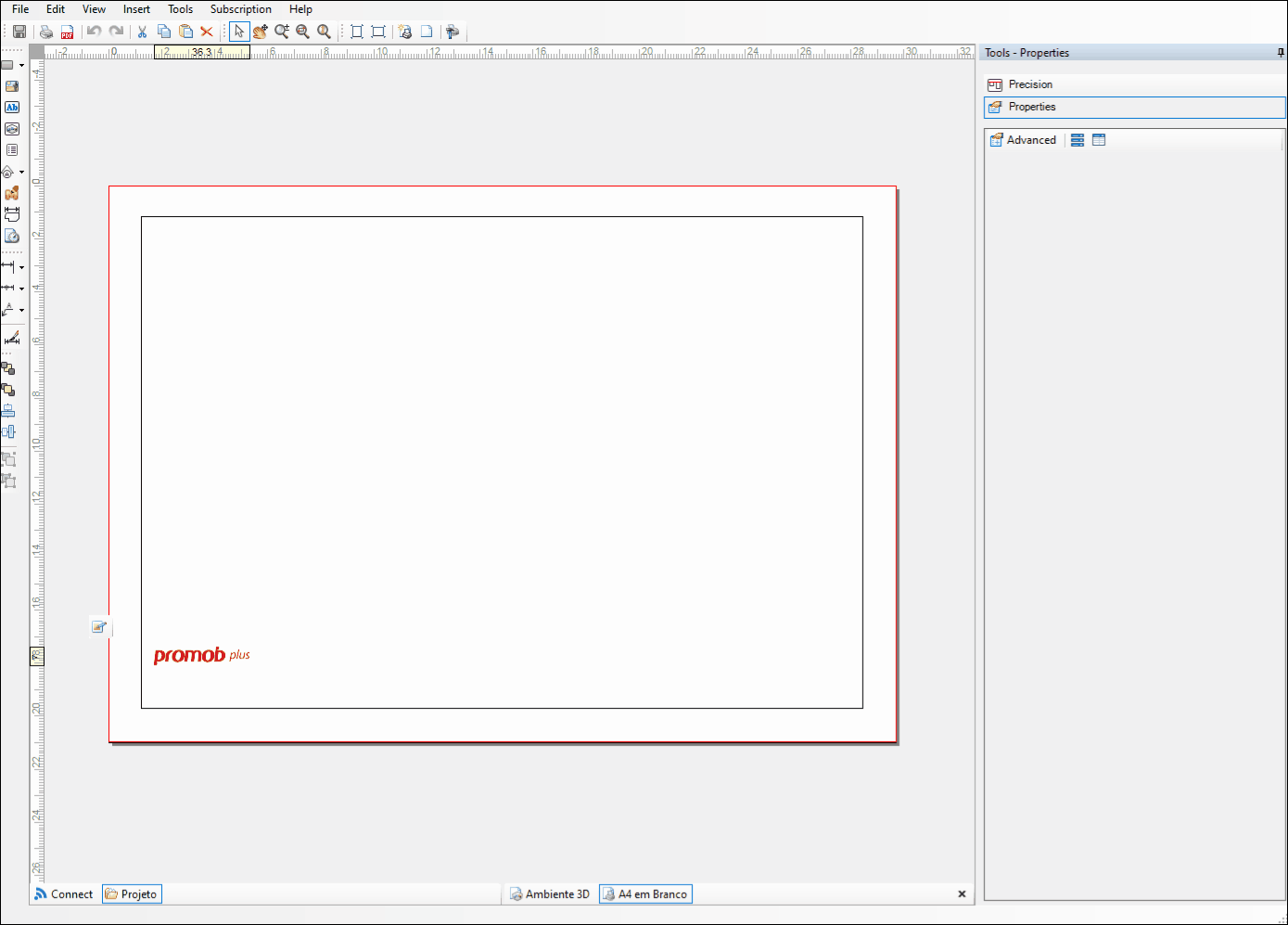The image size is (1288, 925).
Task: Toggle the arrow selection tool
Action: (x=239, y=32)
